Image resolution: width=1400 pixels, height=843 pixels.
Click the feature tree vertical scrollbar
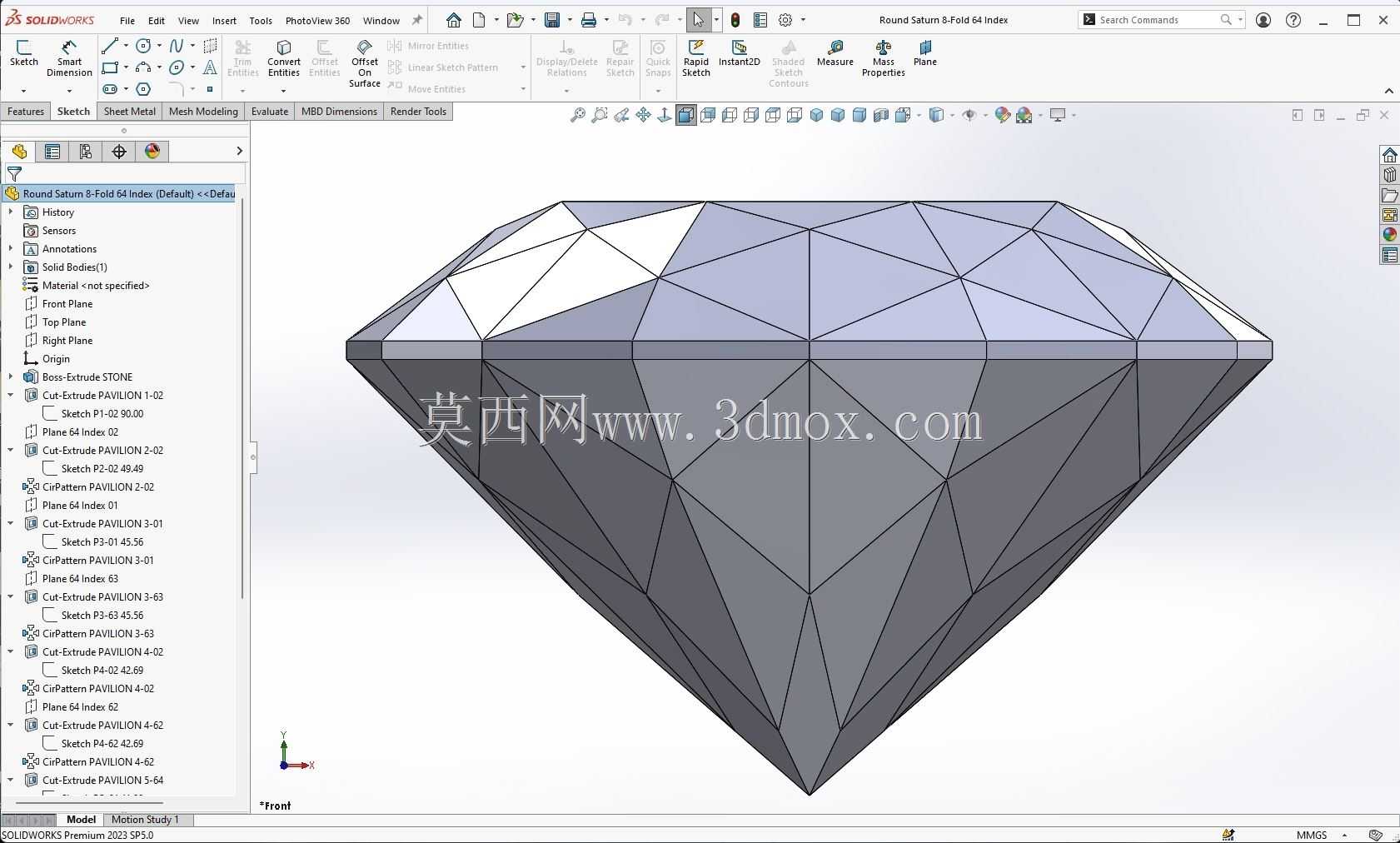coord(242,400)
